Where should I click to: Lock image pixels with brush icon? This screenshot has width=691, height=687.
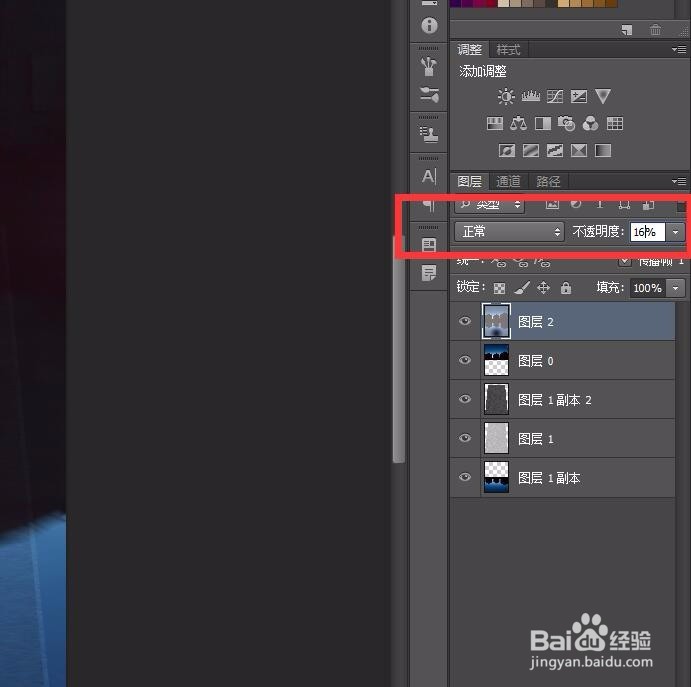click(x=522, y=288)
